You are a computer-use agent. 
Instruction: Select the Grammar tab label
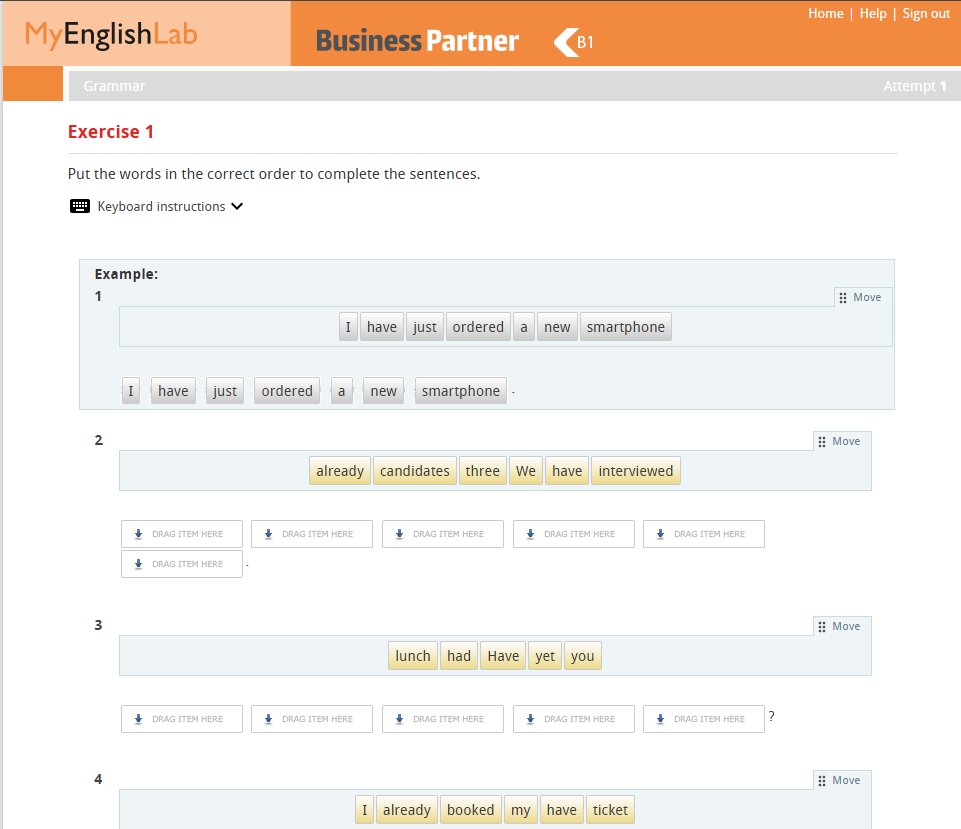(114, 86)
